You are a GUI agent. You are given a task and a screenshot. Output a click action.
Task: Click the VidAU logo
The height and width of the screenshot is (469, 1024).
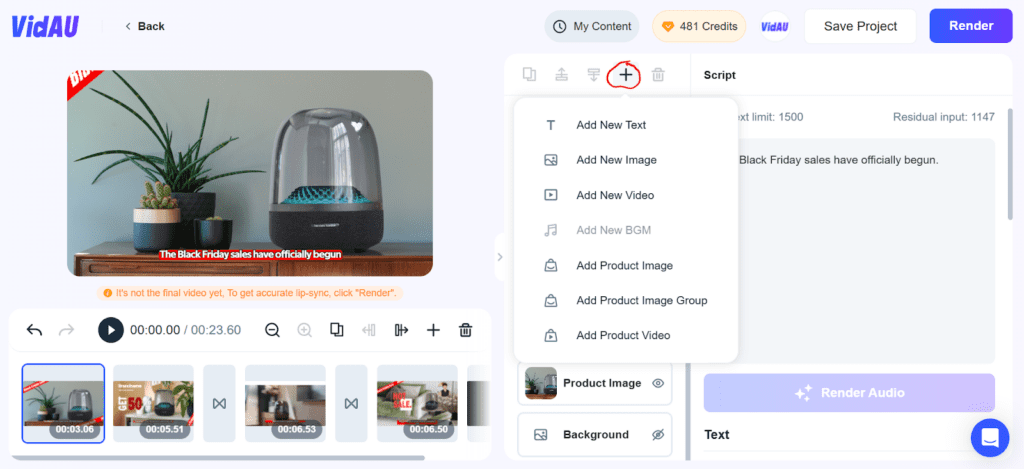click(x=45, y=26)
